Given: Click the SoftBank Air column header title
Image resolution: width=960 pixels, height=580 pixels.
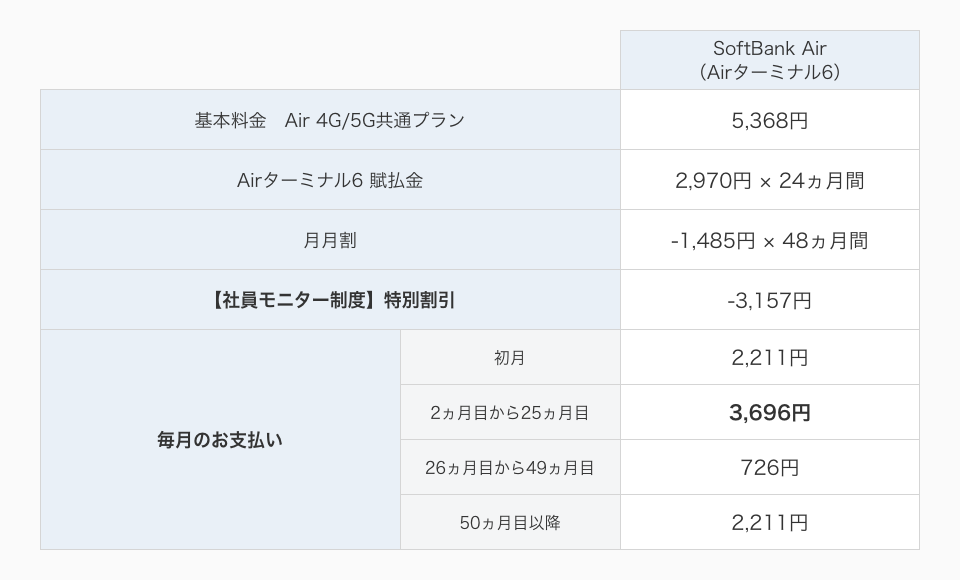Looking at the screenshot, I should [769, 49].
